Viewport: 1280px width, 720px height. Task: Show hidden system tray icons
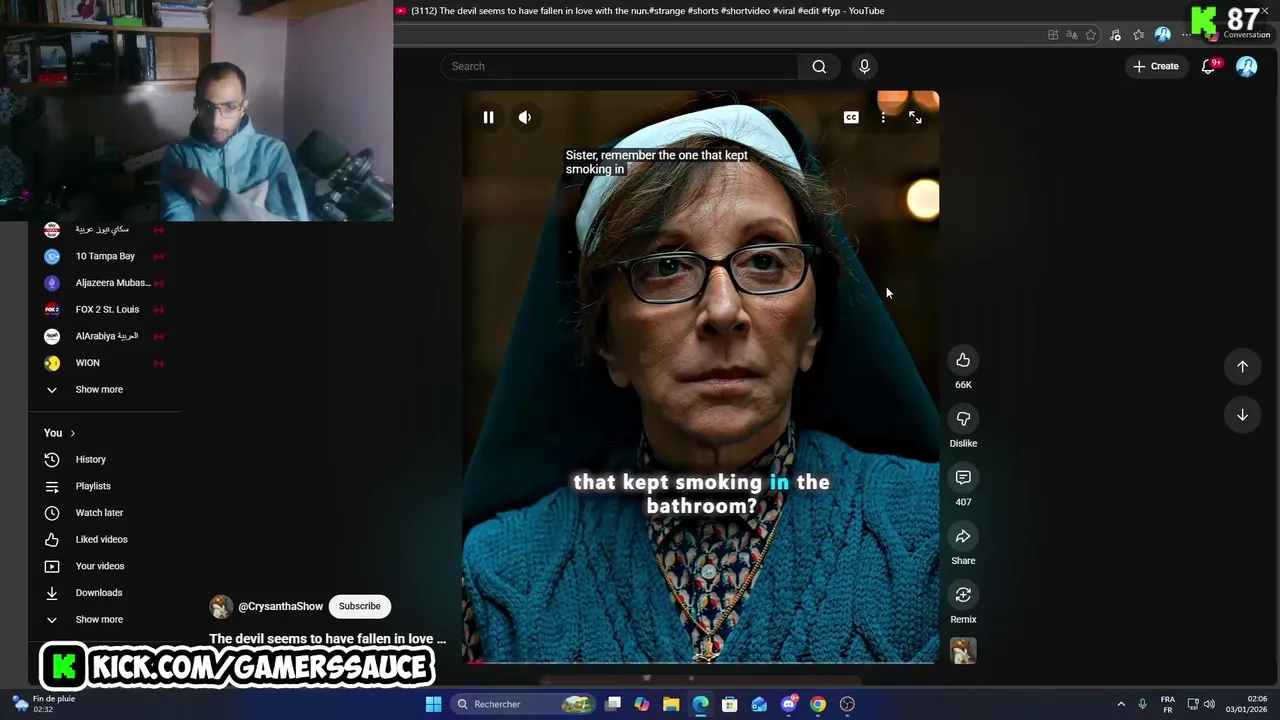(1120, 704)
